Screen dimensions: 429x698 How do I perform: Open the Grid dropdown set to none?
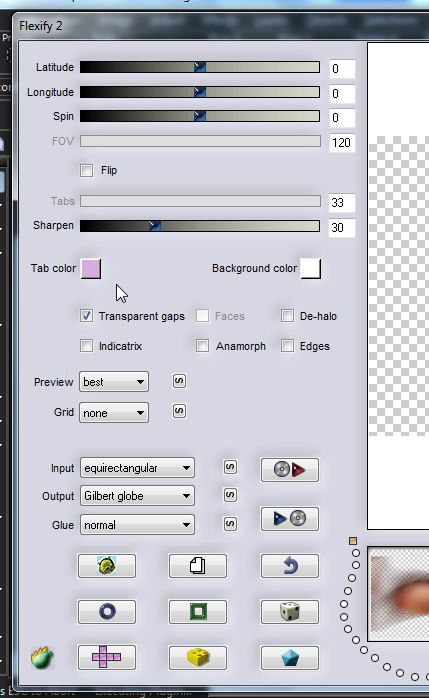point(114,412)
